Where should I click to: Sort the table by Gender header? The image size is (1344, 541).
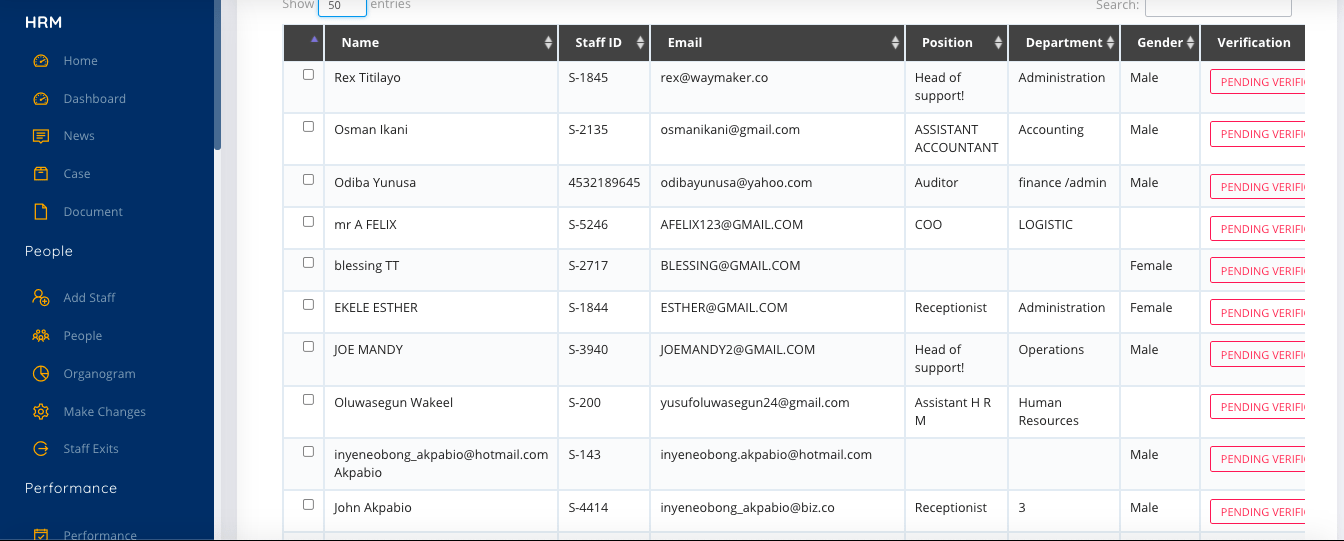click(x=1160, y=43)
